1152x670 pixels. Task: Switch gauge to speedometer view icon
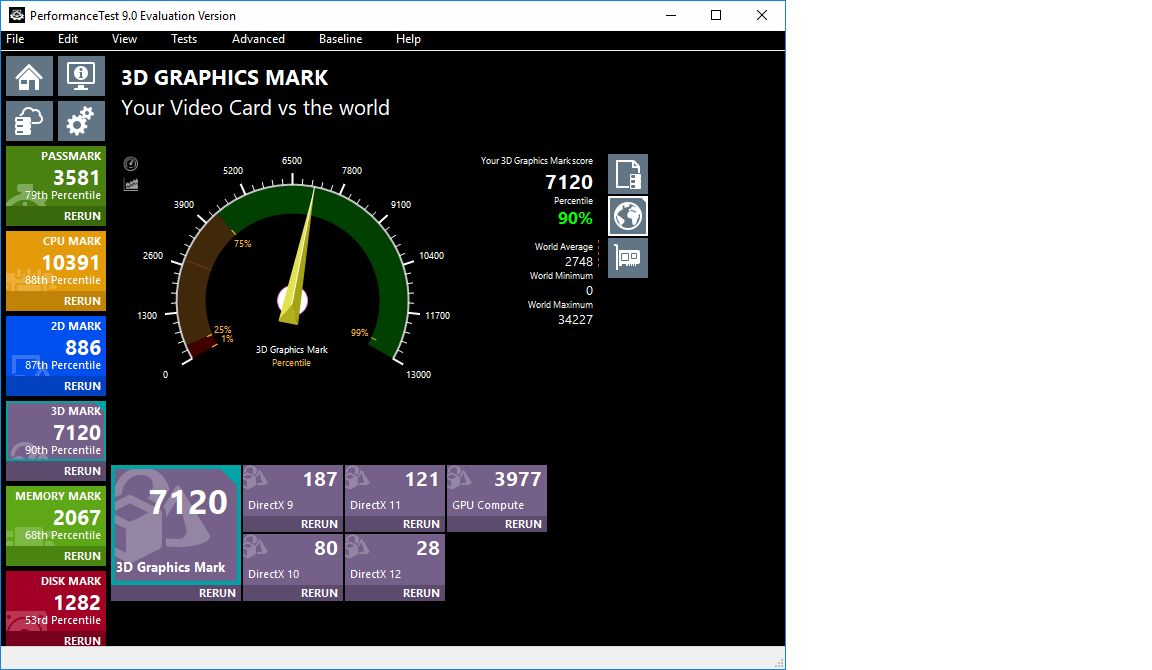coord(131,164)
